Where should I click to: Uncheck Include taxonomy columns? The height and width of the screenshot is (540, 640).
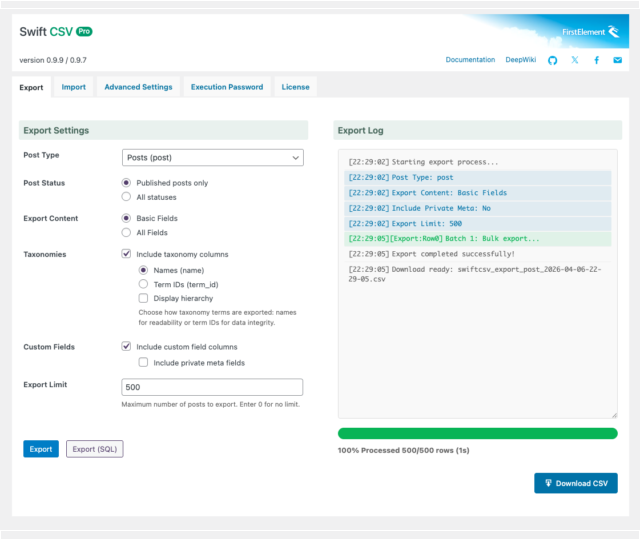[126, 255]
